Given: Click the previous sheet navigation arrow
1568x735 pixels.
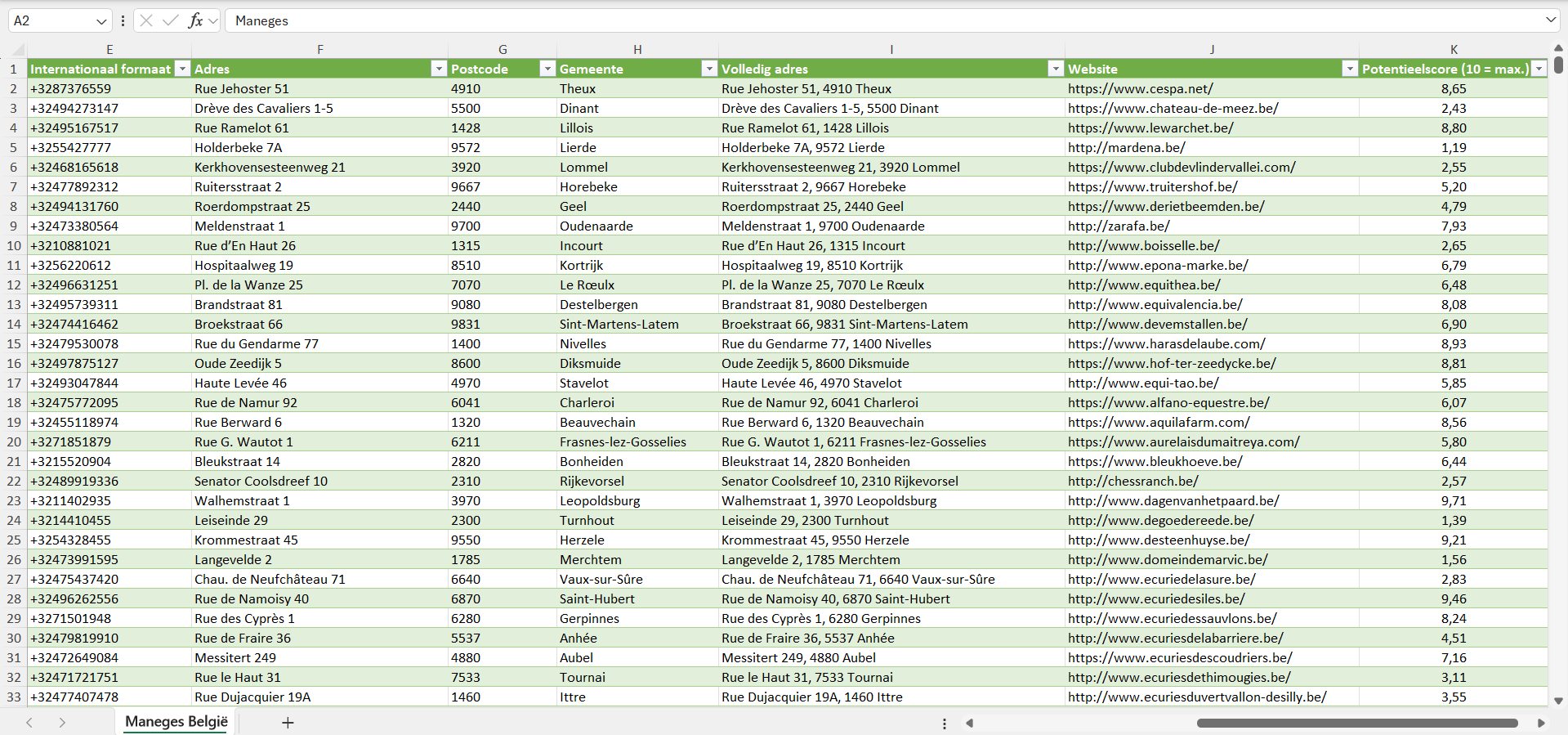Looking at the screenshot, I should (x=29, y=723).
